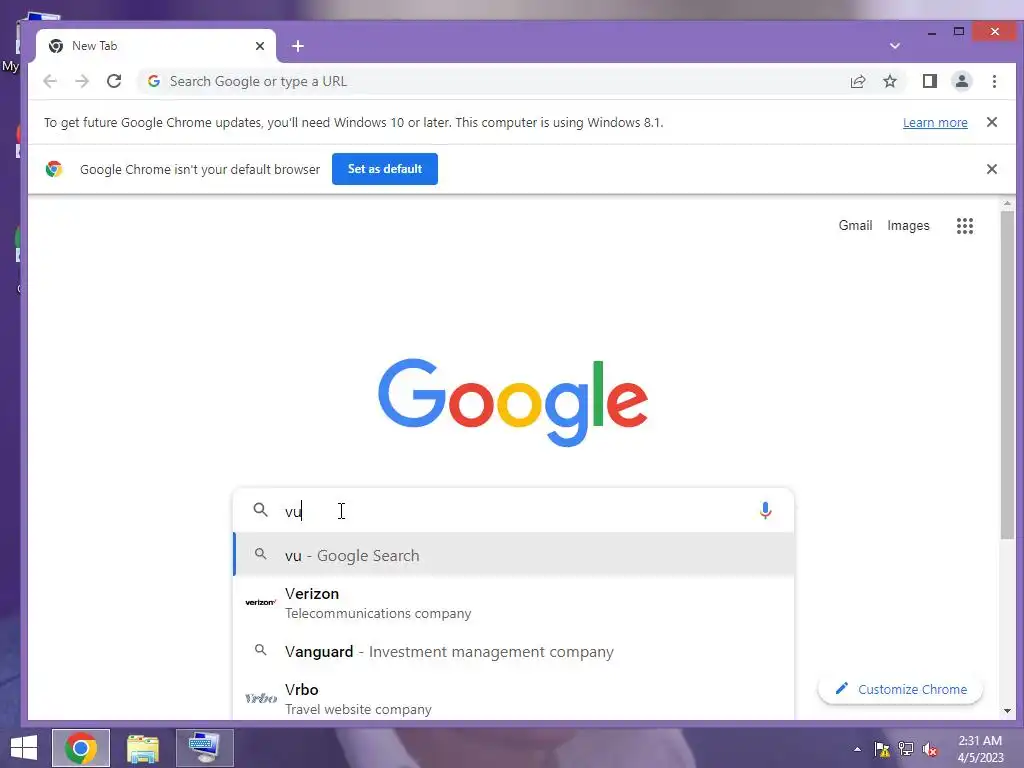Click the network tray icon
1024x768 pixels.
(906, 749)
